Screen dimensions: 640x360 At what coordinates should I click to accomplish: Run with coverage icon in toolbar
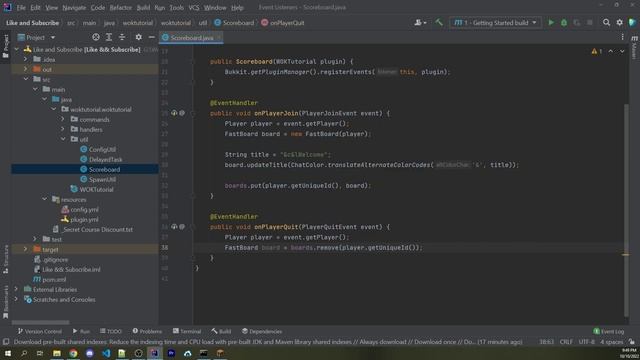coord(577,23)
